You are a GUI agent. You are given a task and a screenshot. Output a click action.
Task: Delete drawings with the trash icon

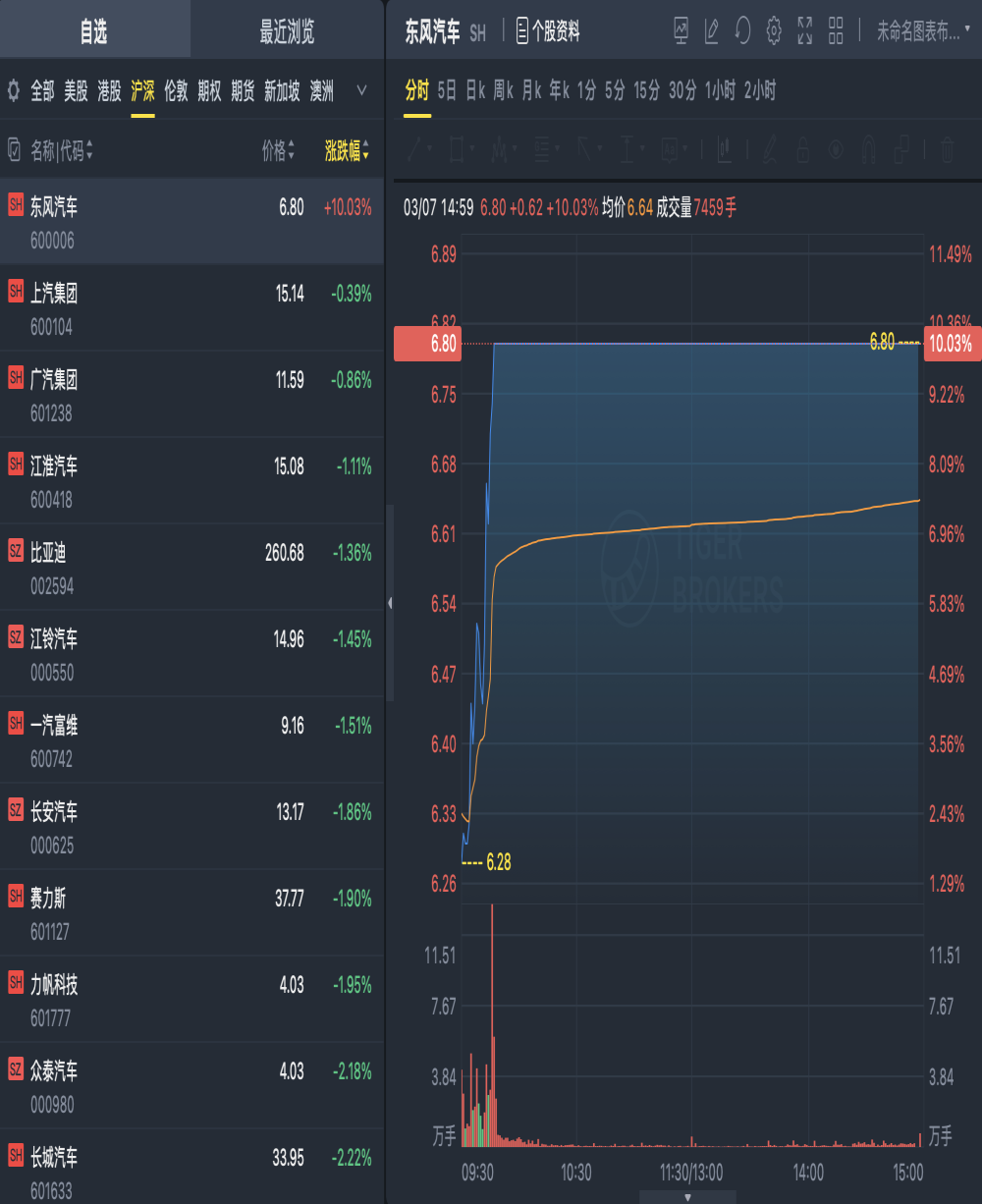pyautogui.click(x=947, y=149)
